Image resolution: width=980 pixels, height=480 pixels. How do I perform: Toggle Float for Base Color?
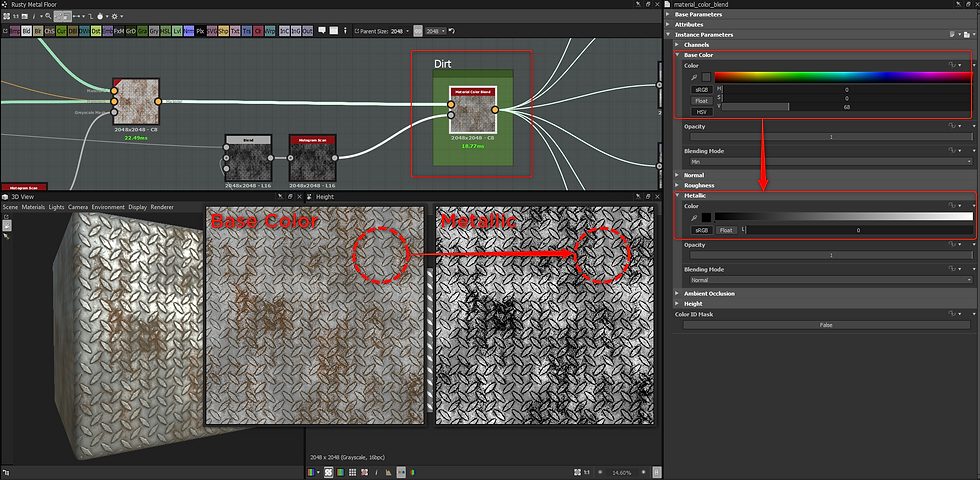point(702,101)
